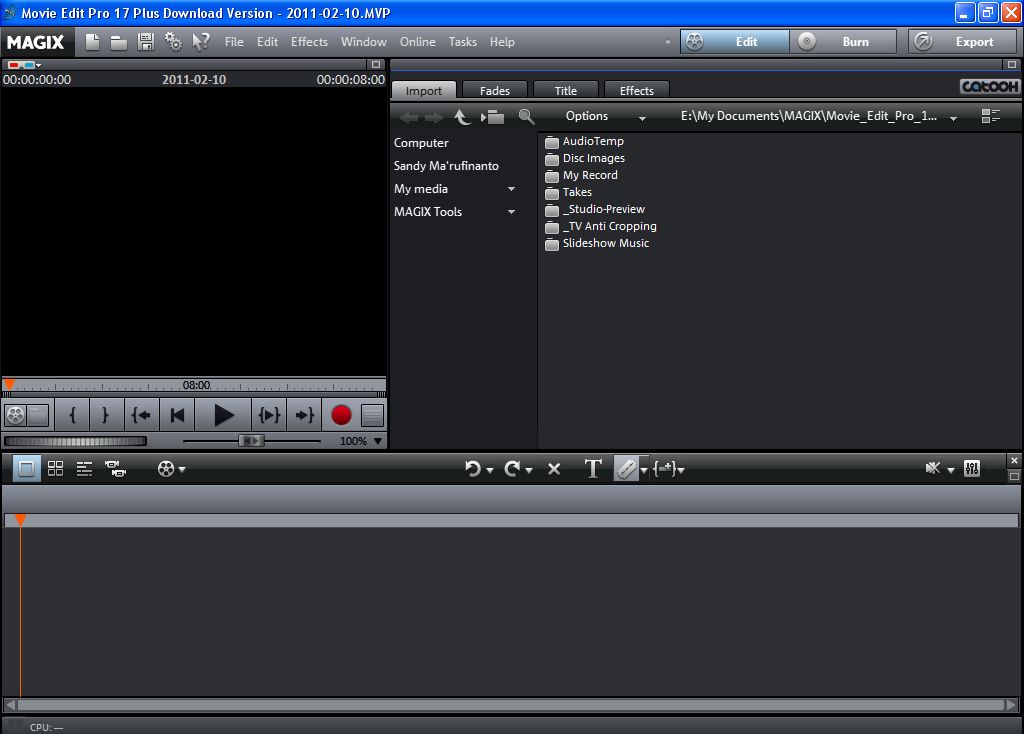Click the preview zoom slider handle
Image resolution: width=1024 pixels, height=734 pixels.
[251, 441]
